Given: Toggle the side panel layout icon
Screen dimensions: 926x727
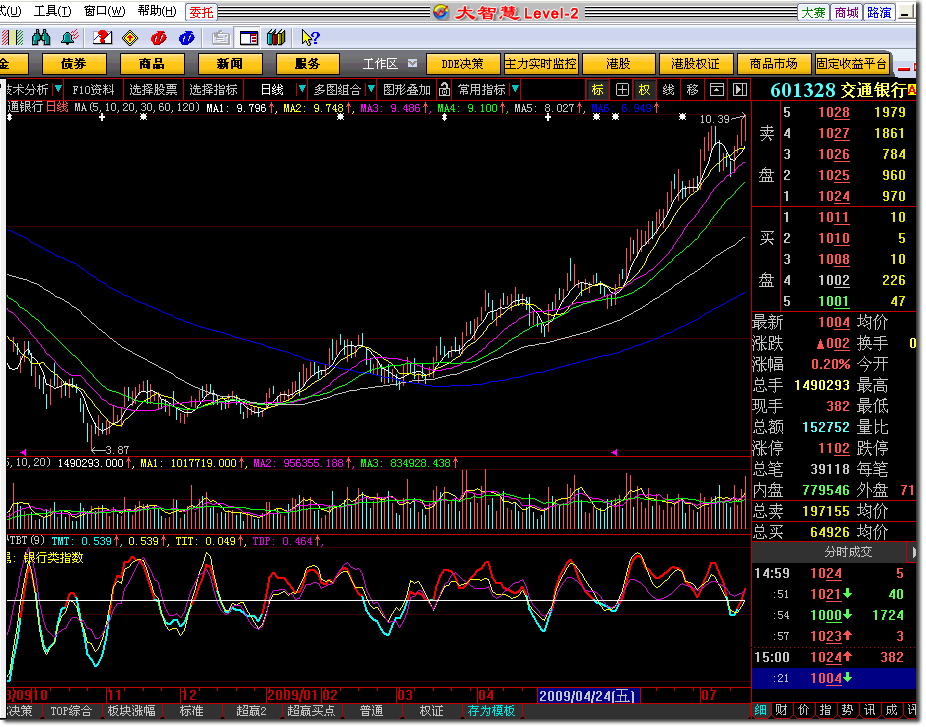Looking at the screenshot, I should [249, 38].
